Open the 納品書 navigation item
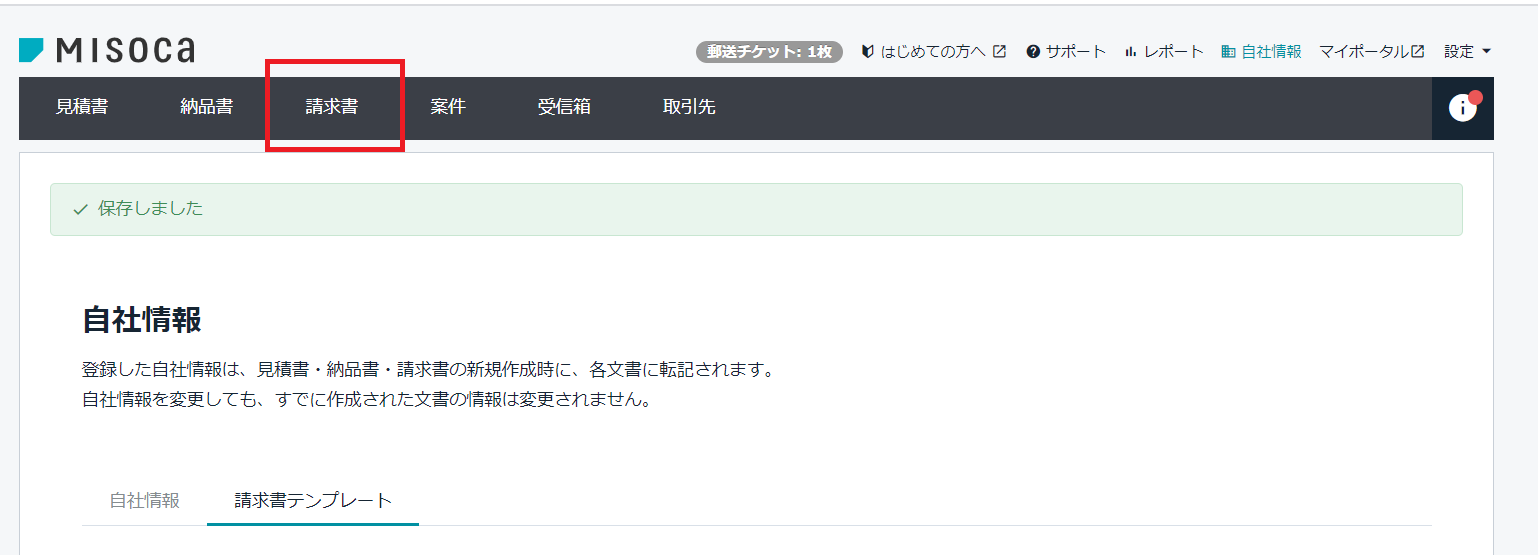 [207, 107]
